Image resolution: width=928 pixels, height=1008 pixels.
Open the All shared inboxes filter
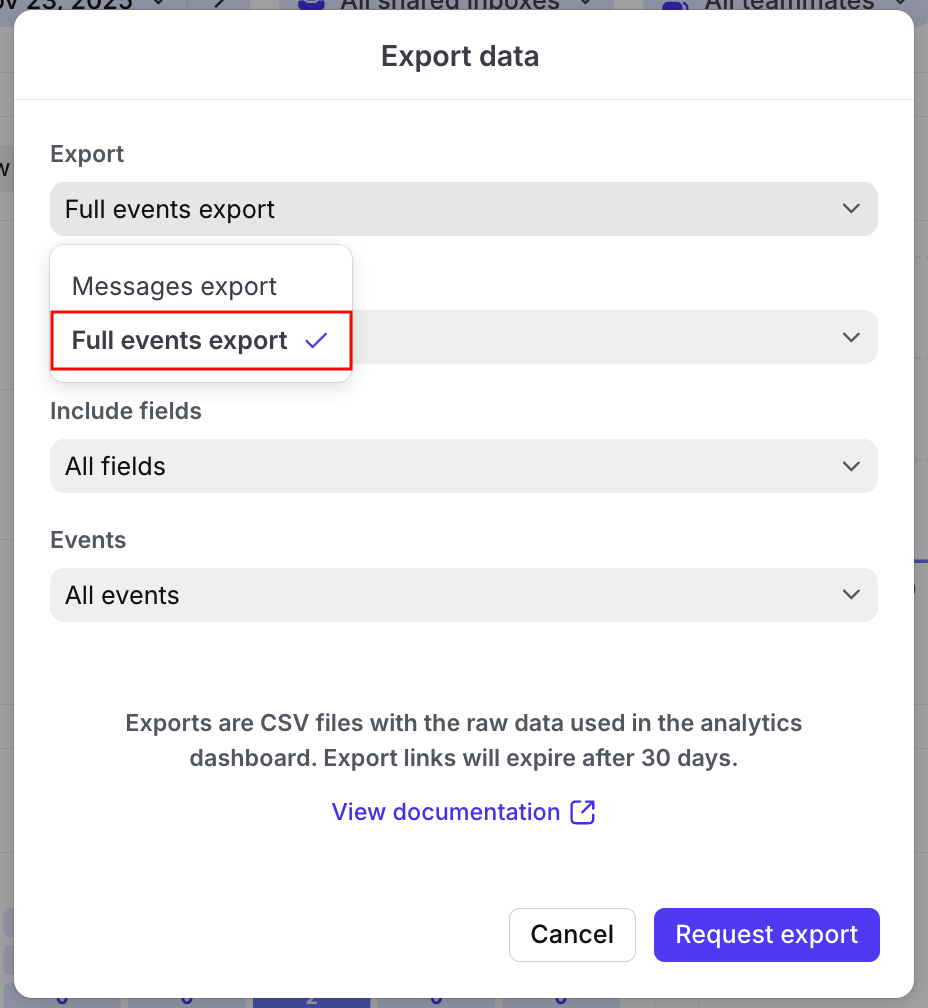[450, 5]
